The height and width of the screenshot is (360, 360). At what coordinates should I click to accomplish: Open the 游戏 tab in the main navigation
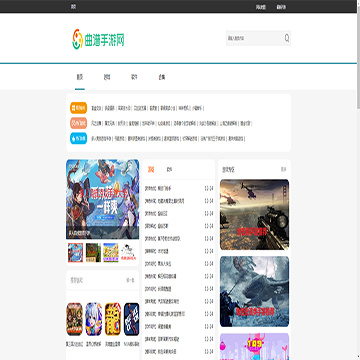point(107,77)
